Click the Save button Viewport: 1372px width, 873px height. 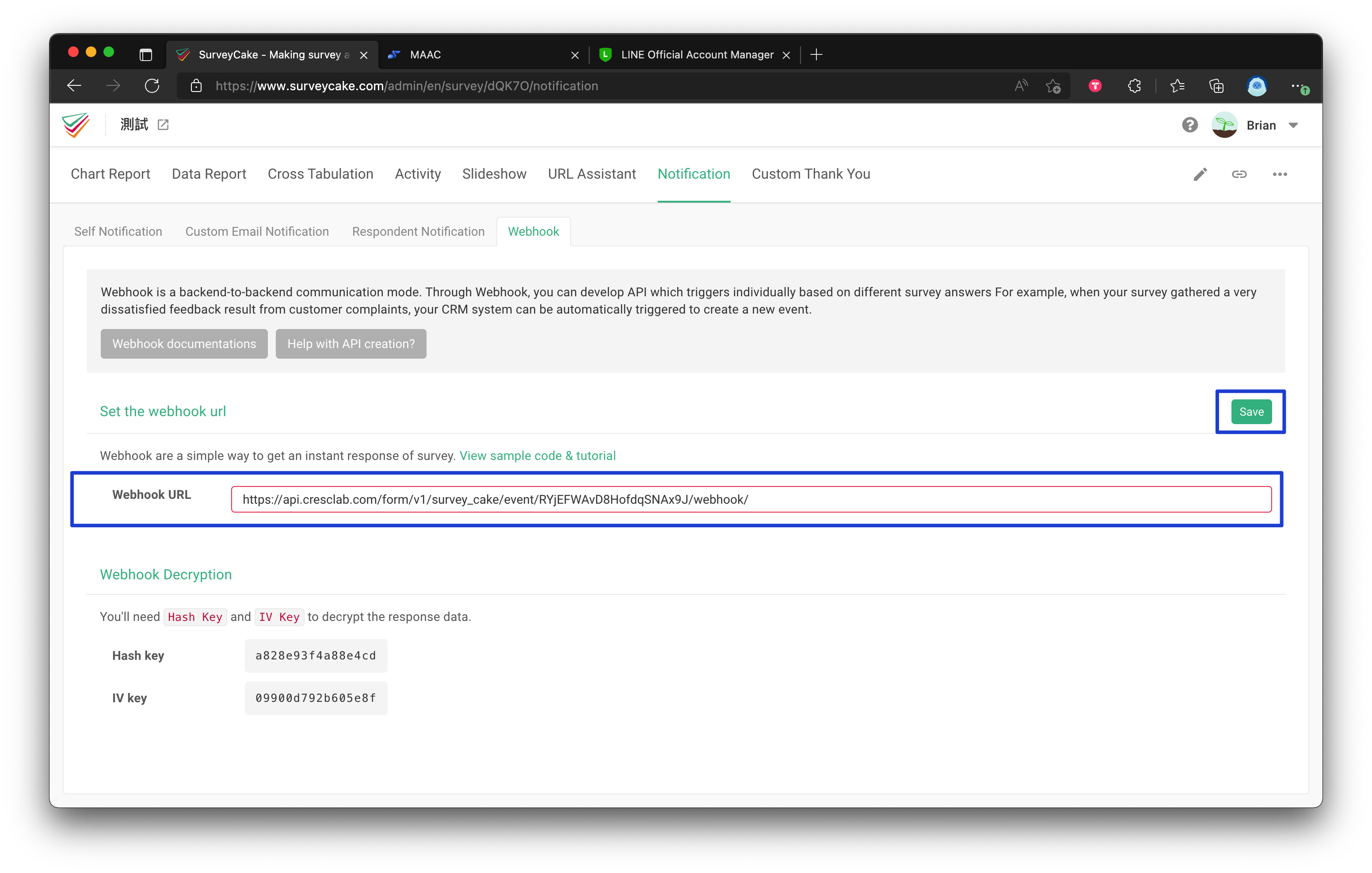(x=1251, y=411)
